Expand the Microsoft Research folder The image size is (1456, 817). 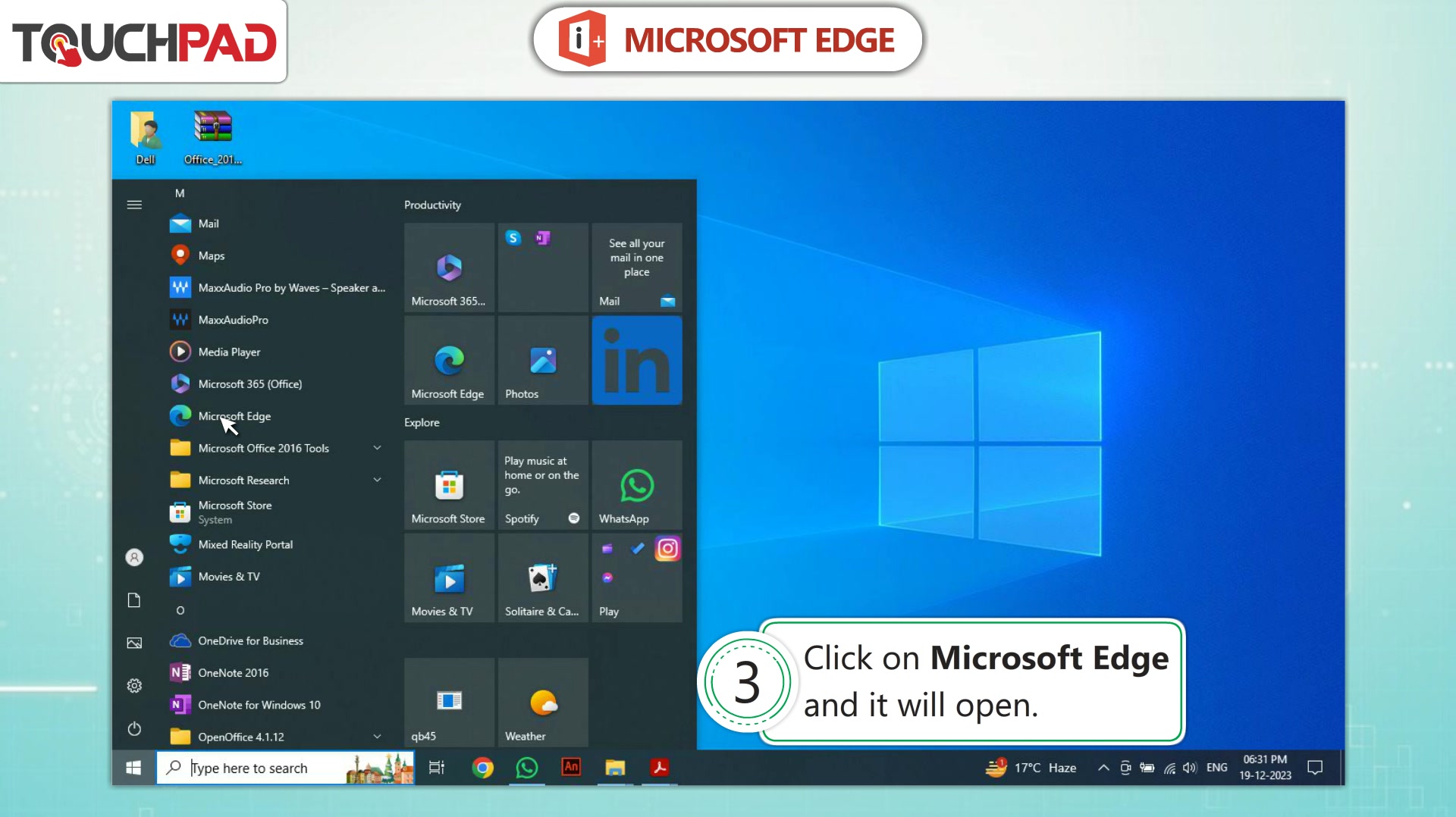click(278, 480)
